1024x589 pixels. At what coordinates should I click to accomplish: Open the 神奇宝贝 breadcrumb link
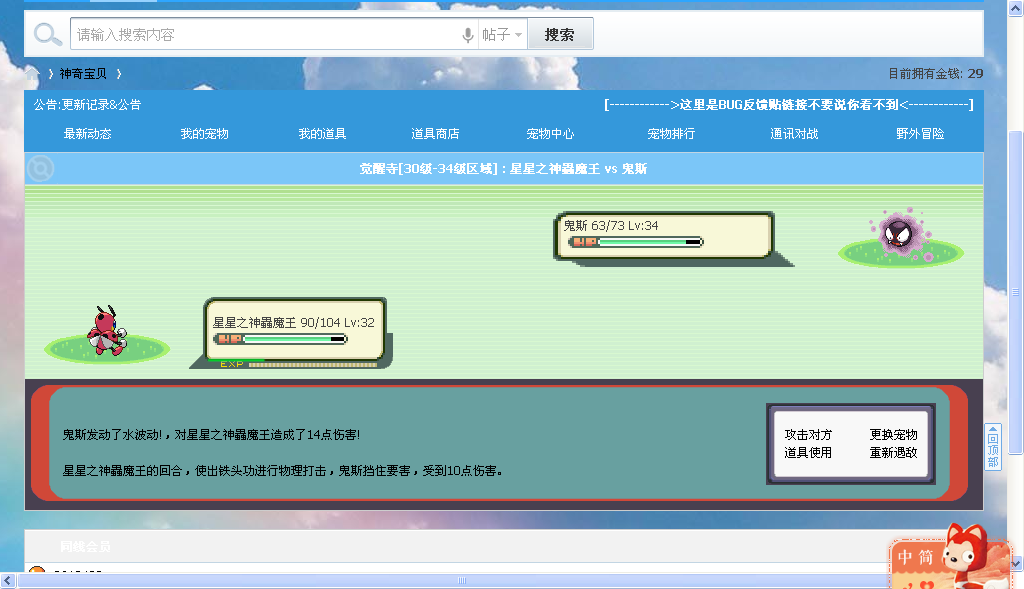pos(83,74)
